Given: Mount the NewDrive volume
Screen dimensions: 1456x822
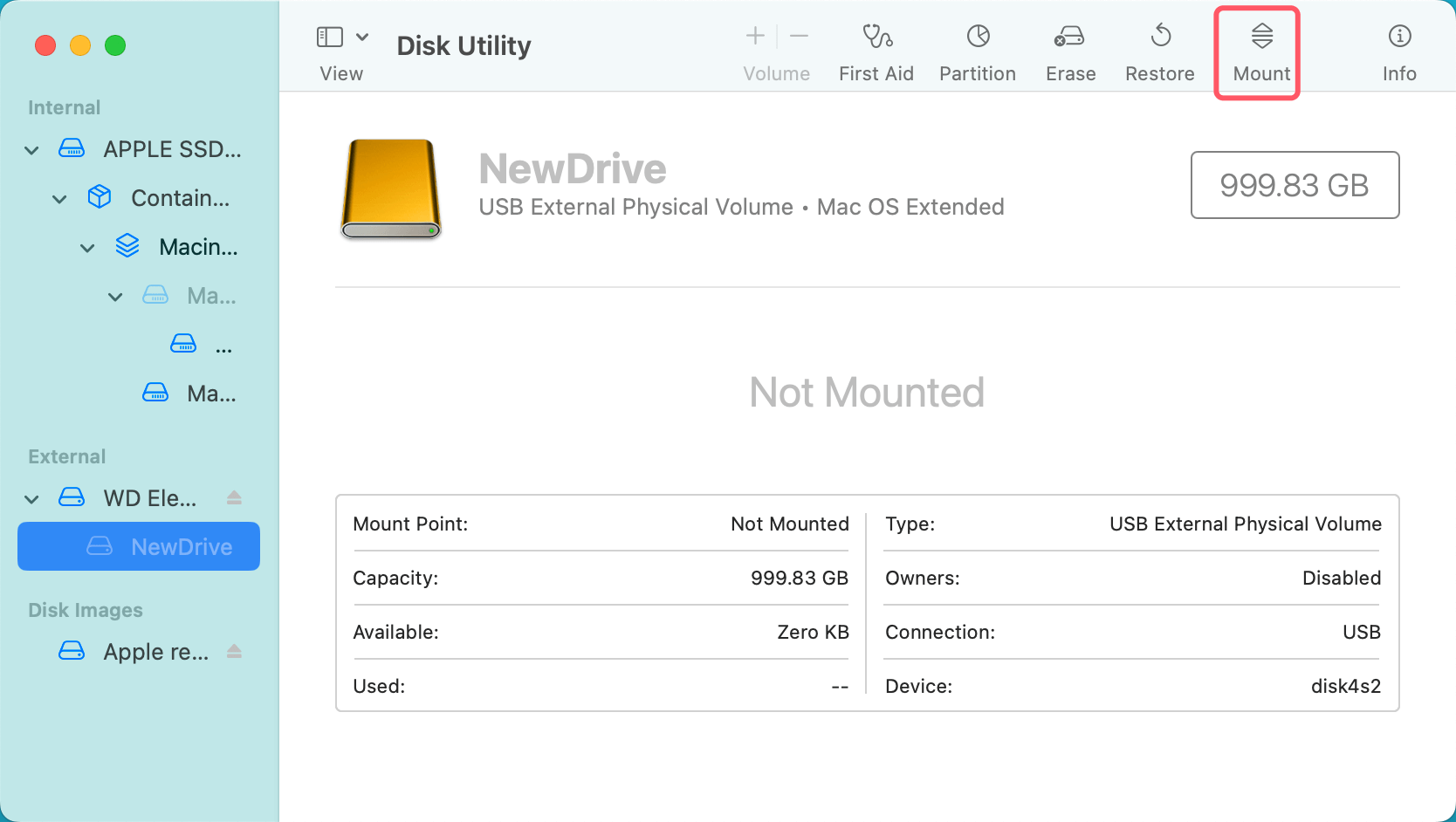Looking at the screenshot, I should click(1257, 50).
